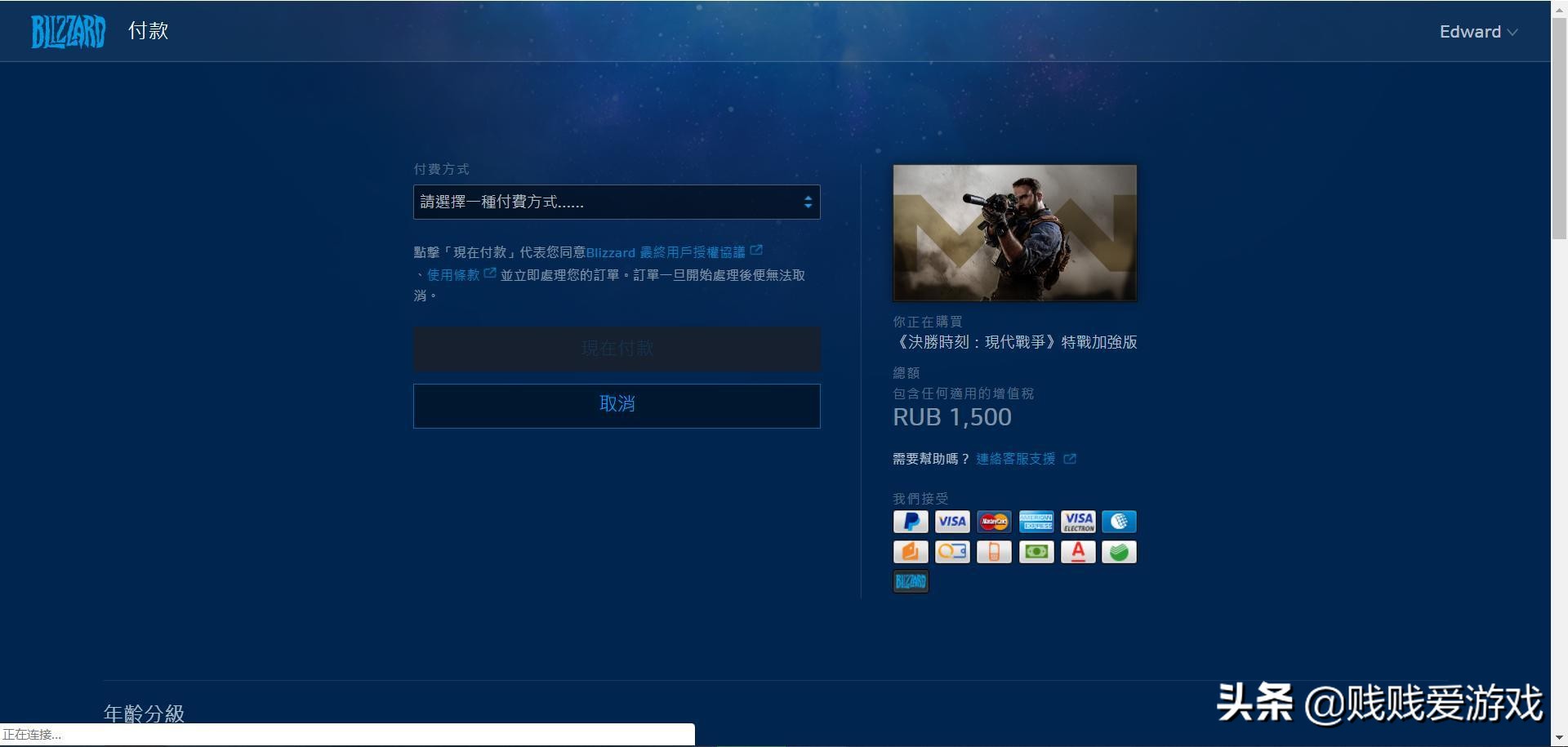1568x747 pixels.
Task: Click the Visa card icon
Action: (952, 522)
